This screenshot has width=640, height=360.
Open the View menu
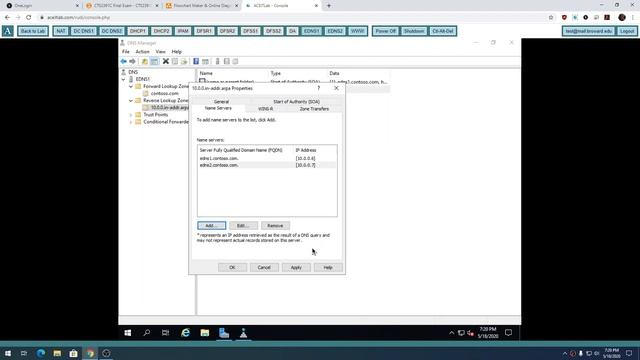pos(160,52)
